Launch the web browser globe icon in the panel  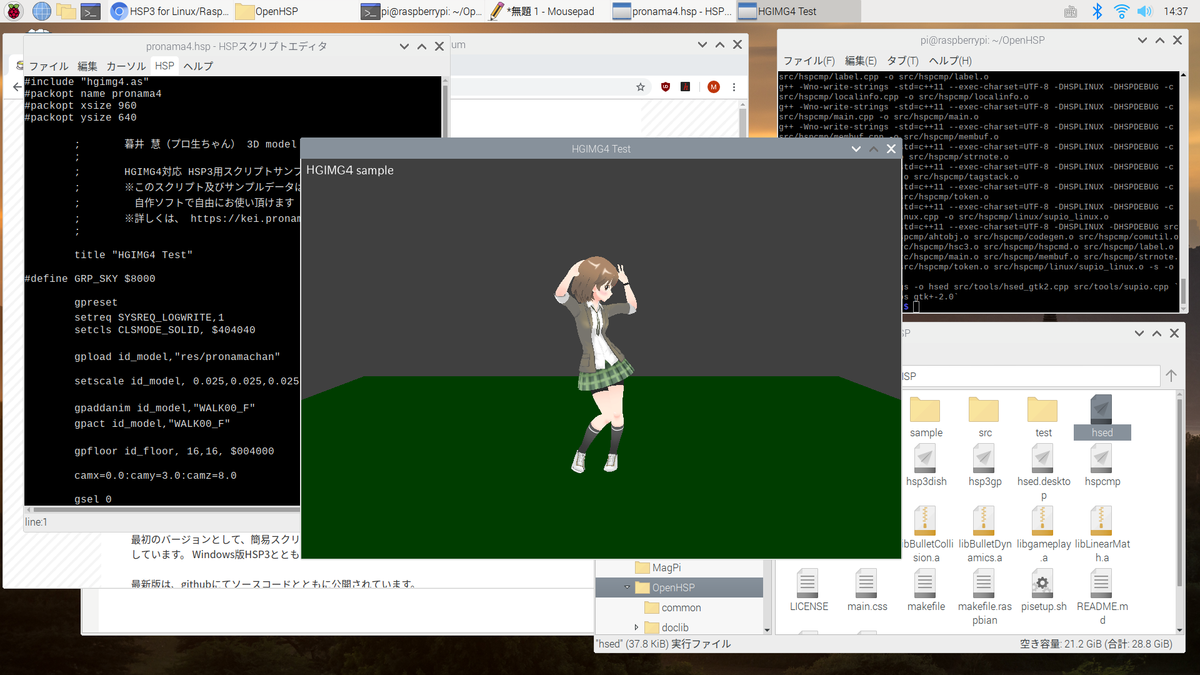coord(41,12)
